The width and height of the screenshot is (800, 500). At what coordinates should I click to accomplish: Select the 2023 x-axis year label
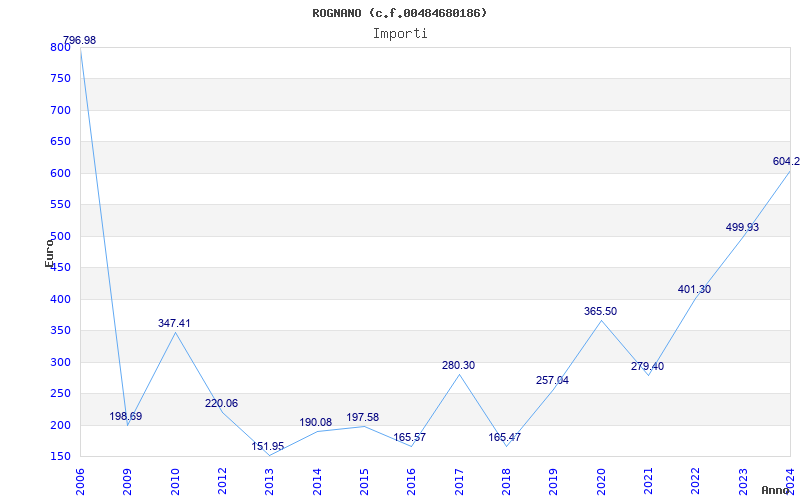pos(743,482)
